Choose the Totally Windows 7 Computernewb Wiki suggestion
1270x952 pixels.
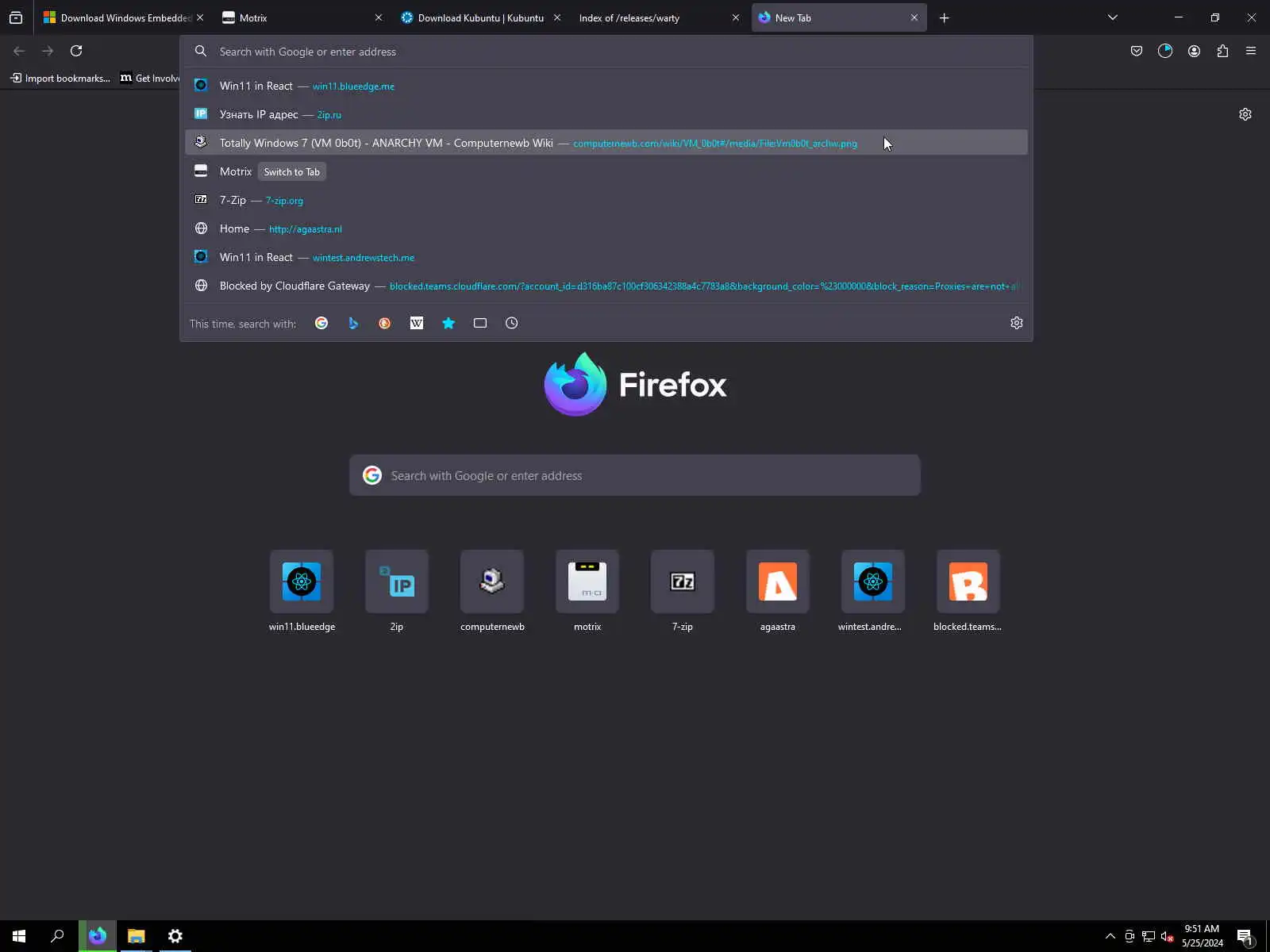click(x=606, y=143)
